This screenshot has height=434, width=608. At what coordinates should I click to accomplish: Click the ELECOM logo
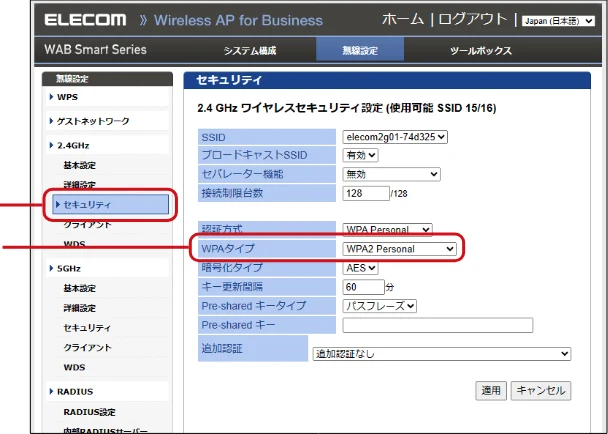click(x=85, y=20)
